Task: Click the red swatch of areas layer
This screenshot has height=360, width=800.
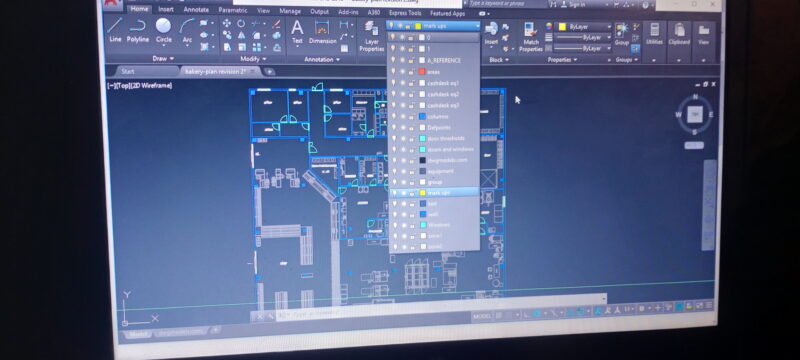Action: pyautogui.click(x=422, y=71)
